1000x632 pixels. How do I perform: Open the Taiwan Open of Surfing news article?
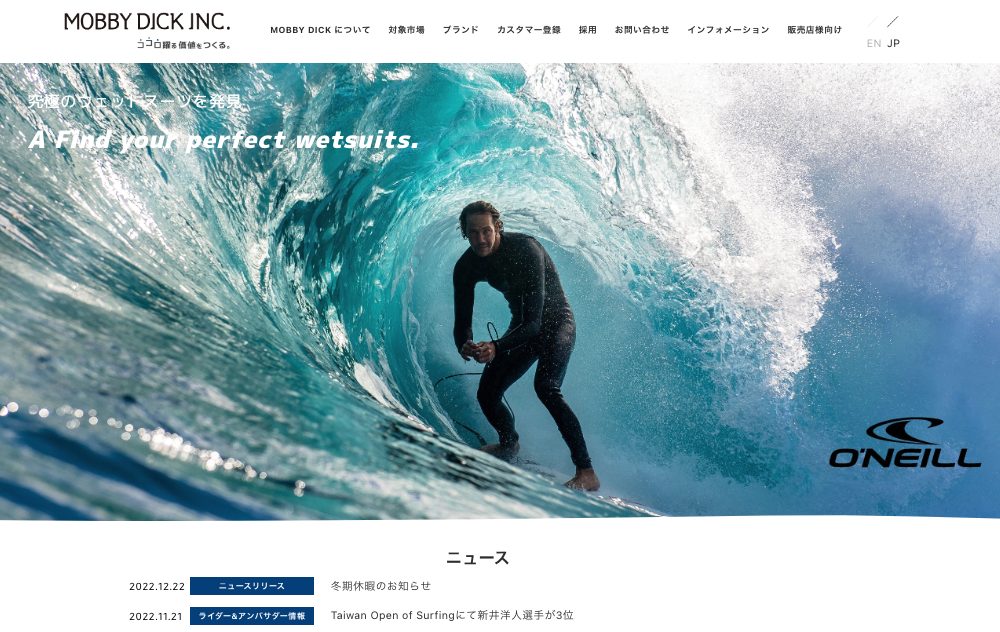(452, 615)
